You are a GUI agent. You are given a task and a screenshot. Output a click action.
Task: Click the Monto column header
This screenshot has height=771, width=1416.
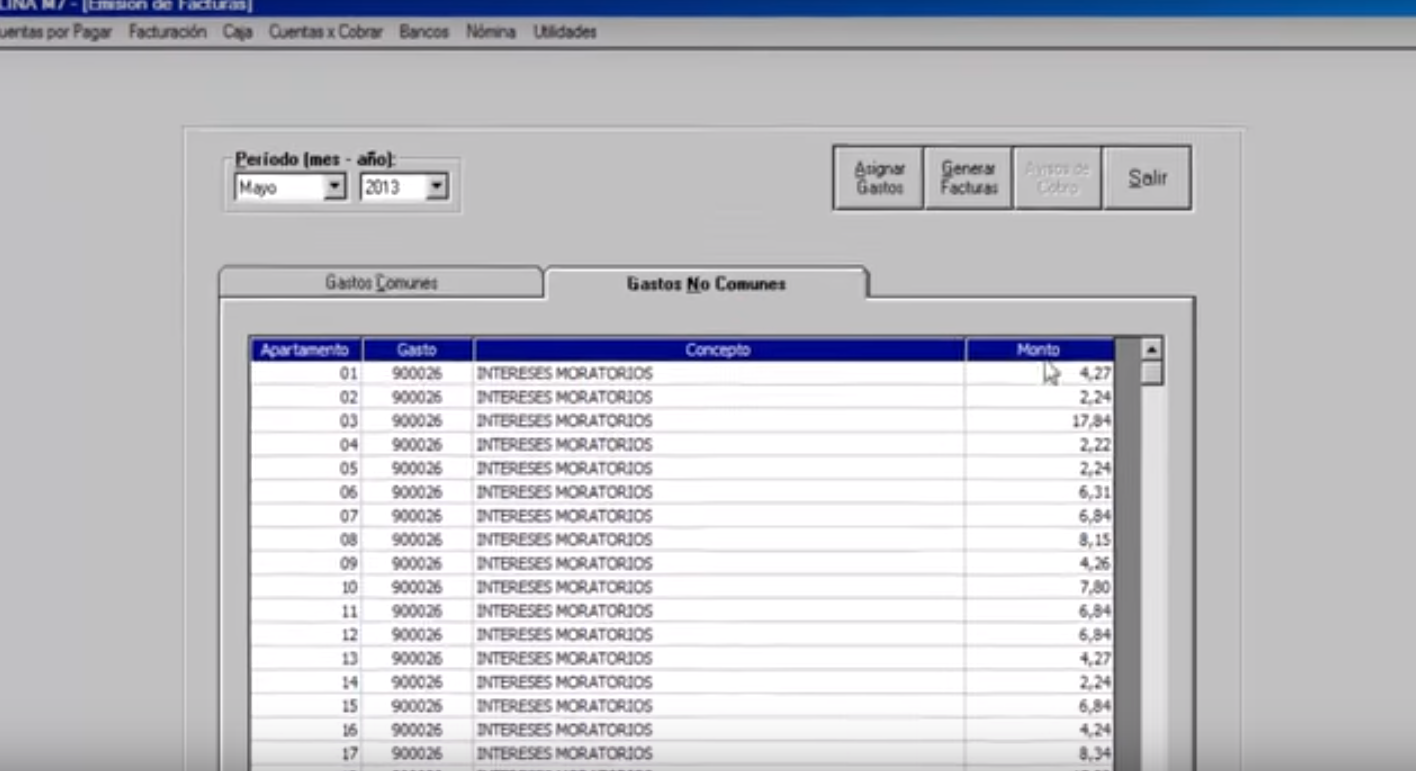tap(1039, 350)
